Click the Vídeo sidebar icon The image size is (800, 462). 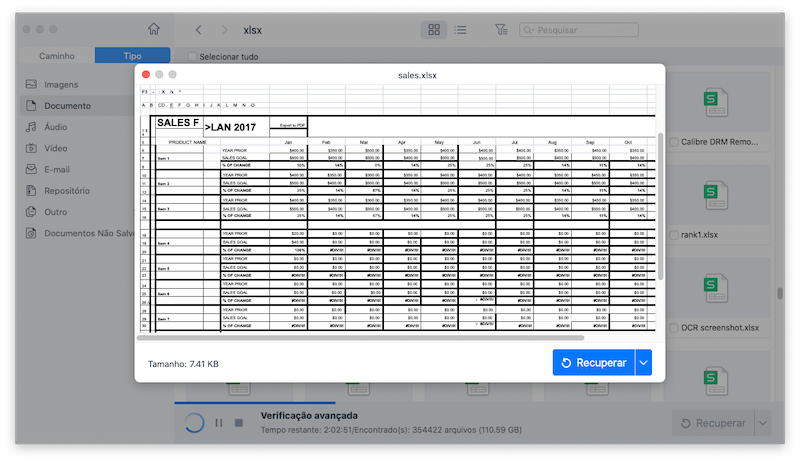tap(31, 148)
